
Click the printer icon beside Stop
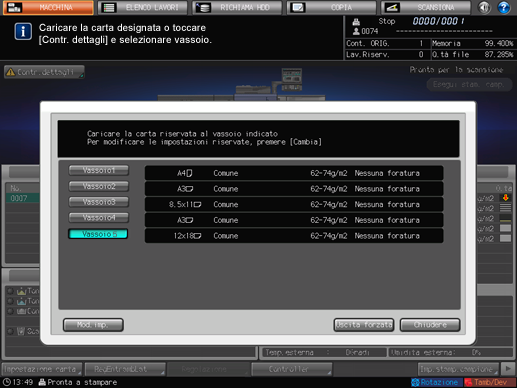click(x=356, y=22)
